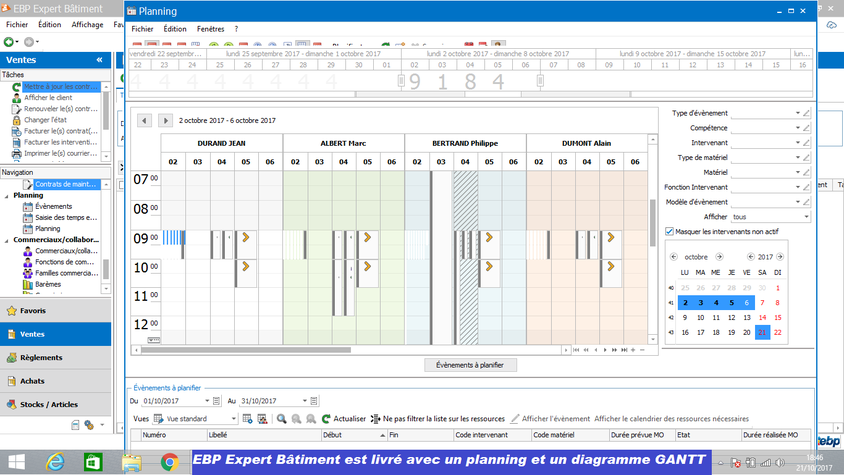Click the Afficher le client person icon
This screenshot has width=844, height=475.
point(17,98)
